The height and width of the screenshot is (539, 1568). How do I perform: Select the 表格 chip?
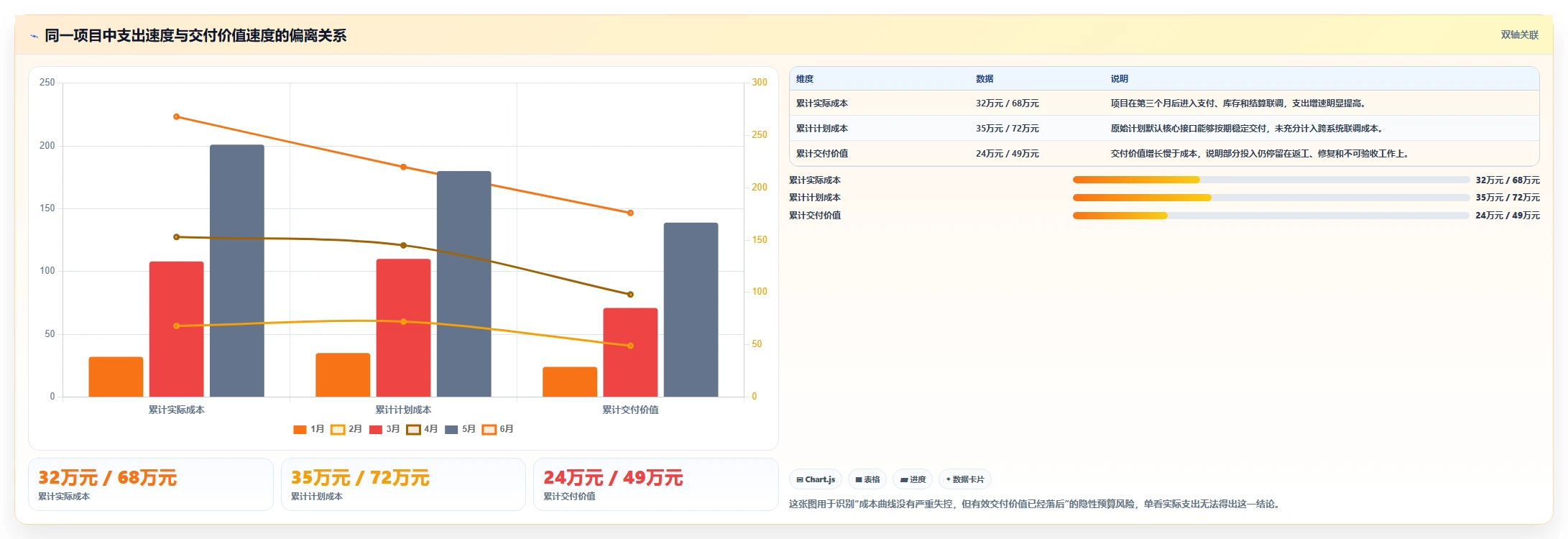pyautogui.click(x=867, y=479)
